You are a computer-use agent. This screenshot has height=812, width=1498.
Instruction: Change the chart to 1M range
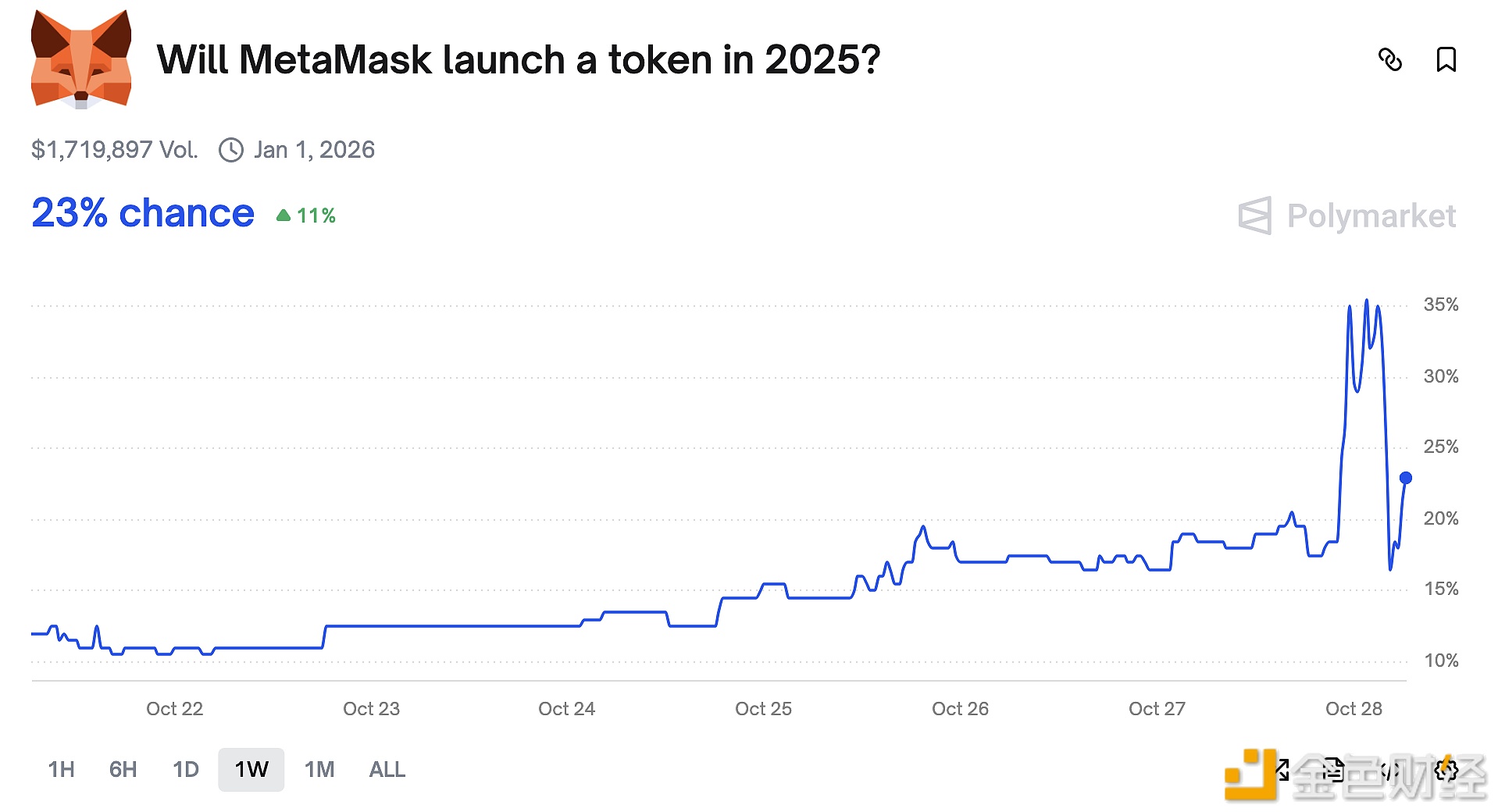pyautogui.click(x=319, y=770)
